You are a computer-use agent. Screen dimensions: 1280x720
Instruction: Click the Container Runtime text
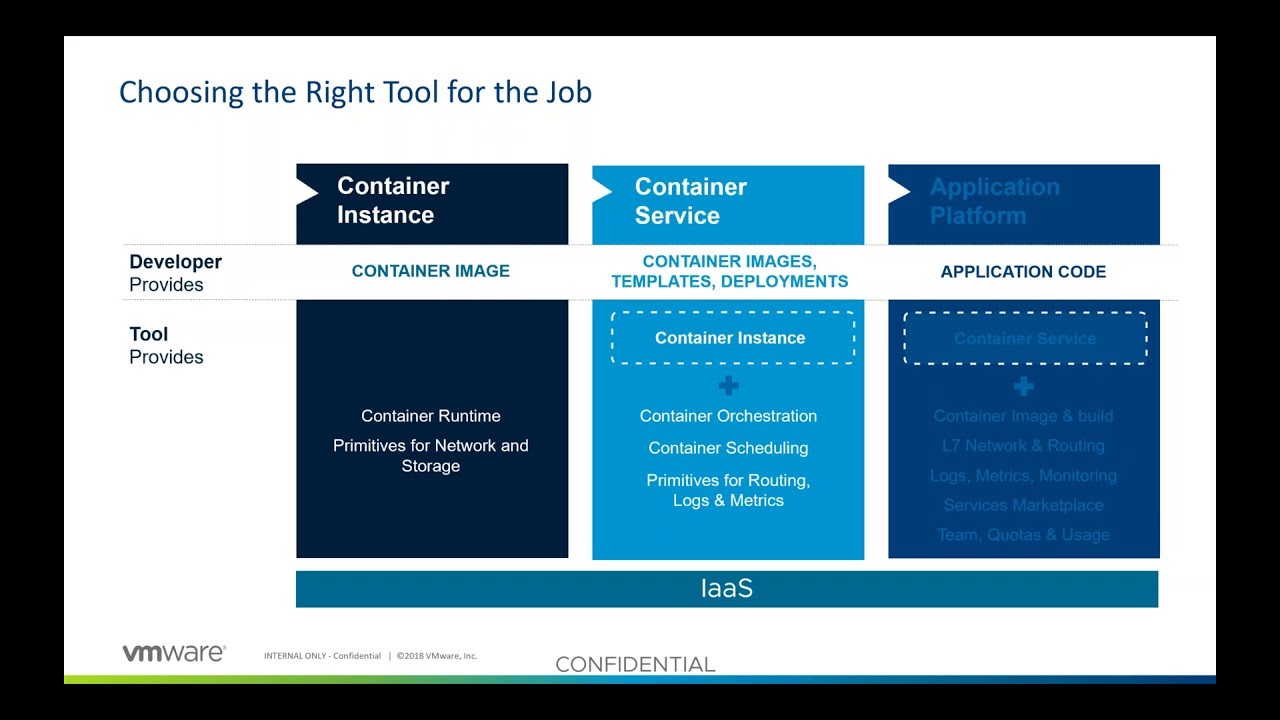pos(431,416)
